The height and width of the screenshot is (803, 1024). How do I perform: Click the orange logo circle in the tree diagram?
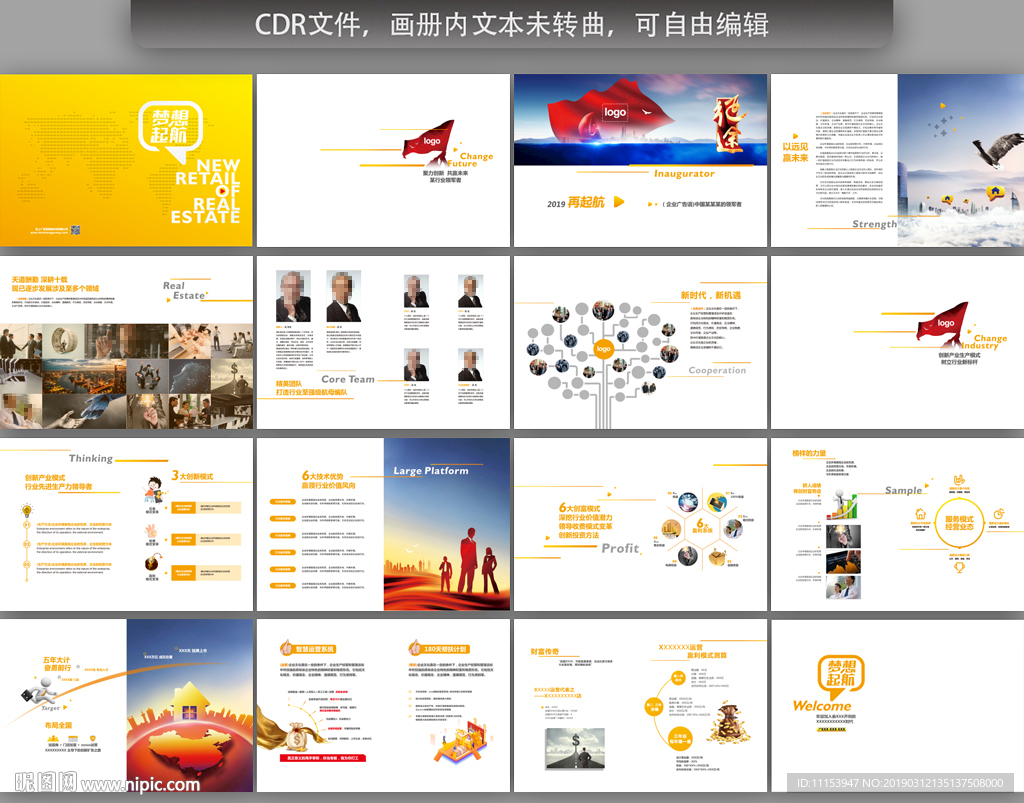pyautogui.click(x=603, y=349)
